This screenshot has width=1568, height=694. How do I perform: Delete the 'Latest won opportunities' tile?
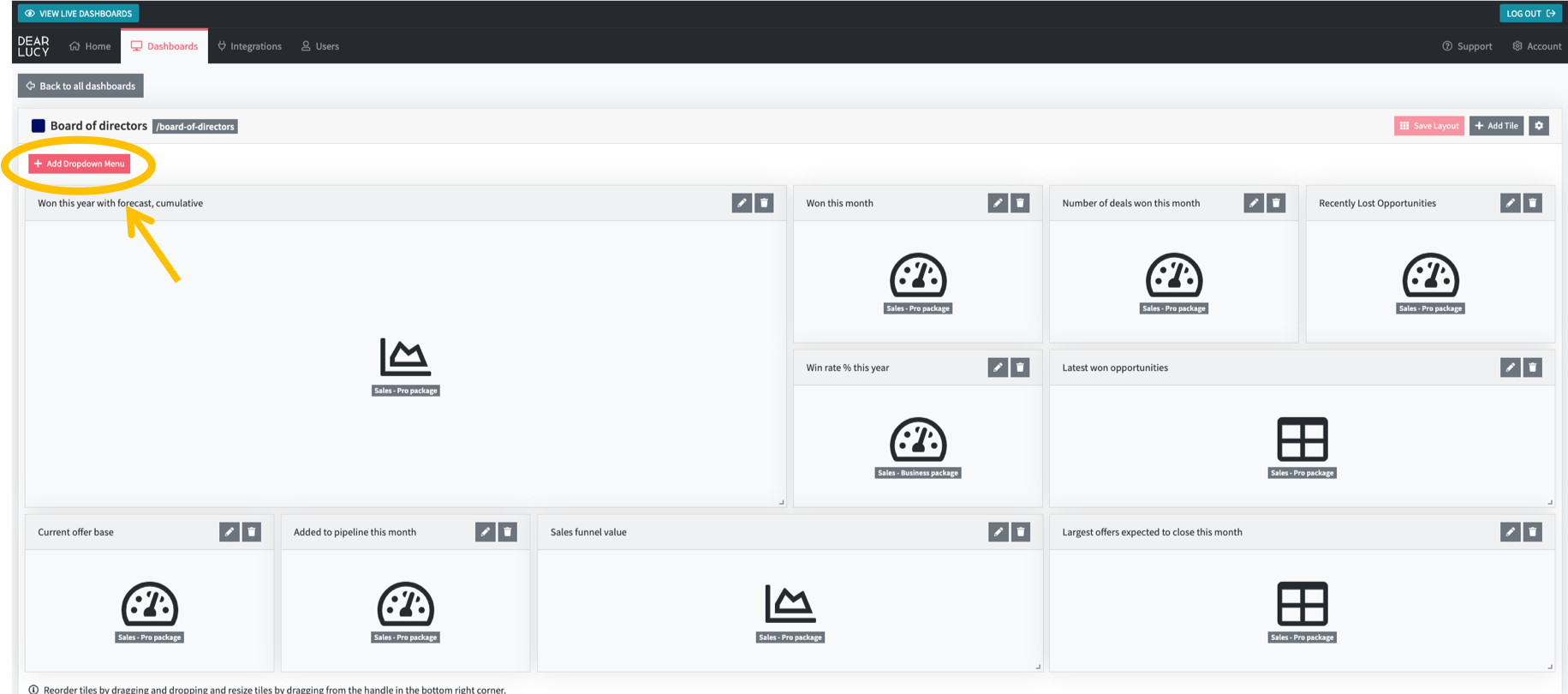tap(1533, 368)
